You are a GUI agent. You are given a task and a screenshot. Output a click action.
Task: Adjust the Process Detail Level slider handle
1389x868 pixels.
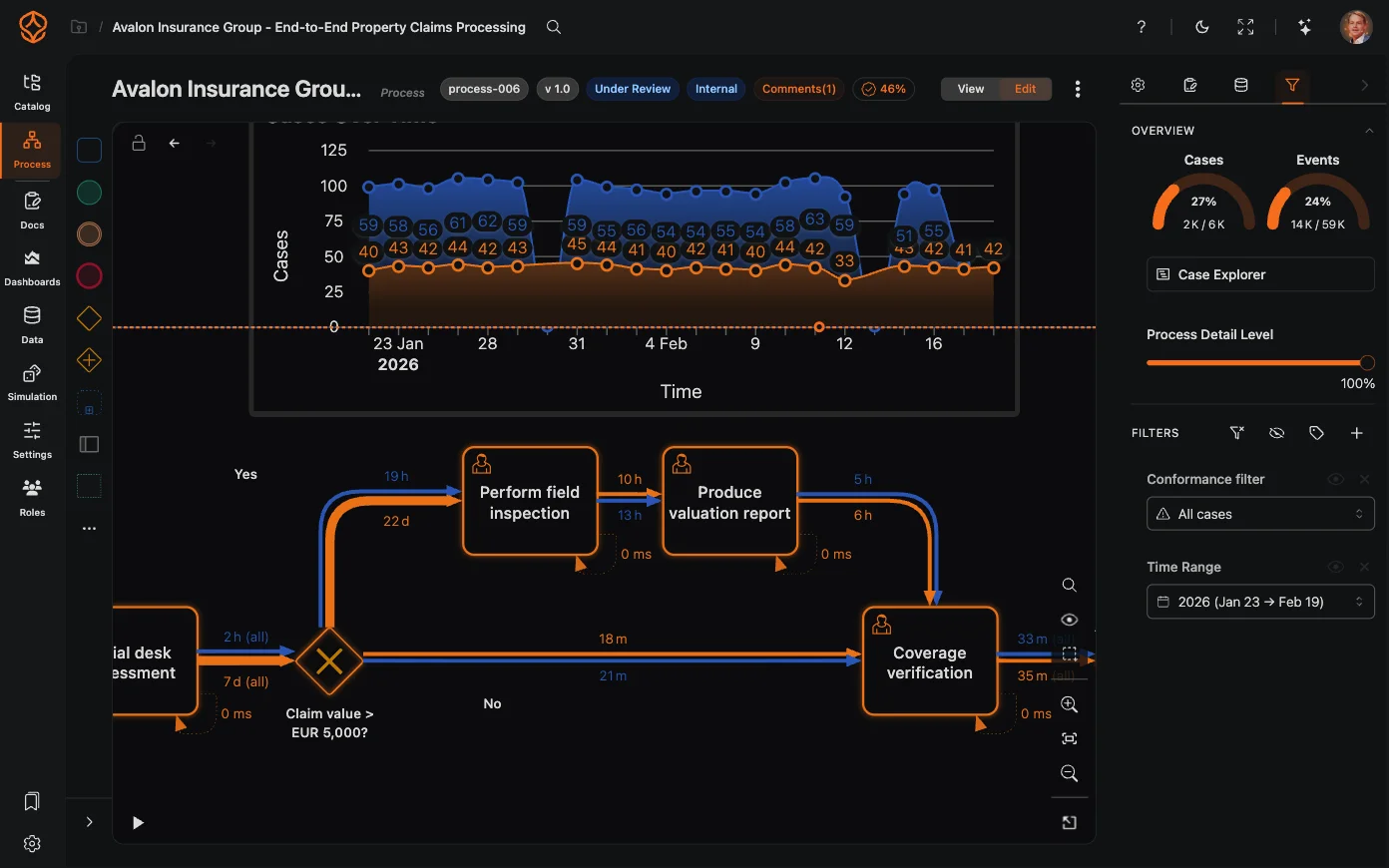pyautogui.click(x=1367, y=362)
